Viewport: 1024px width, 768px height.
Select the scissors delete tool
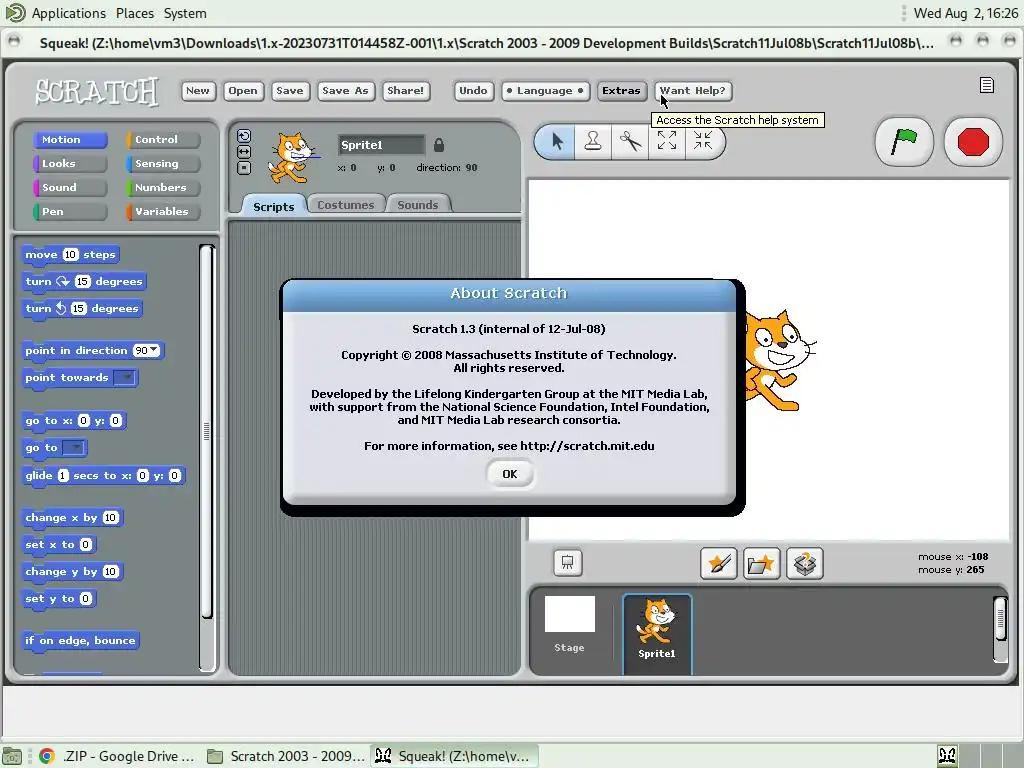click(630, 141)
